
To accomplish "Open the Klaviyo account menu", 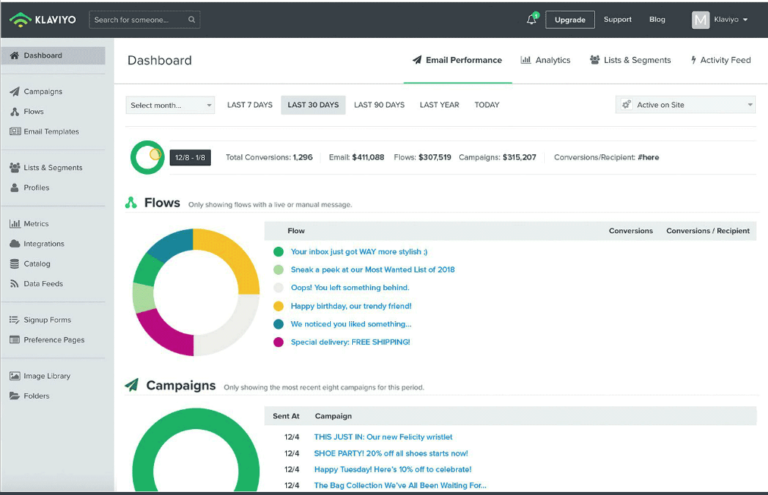I will (x=720, y=20).
